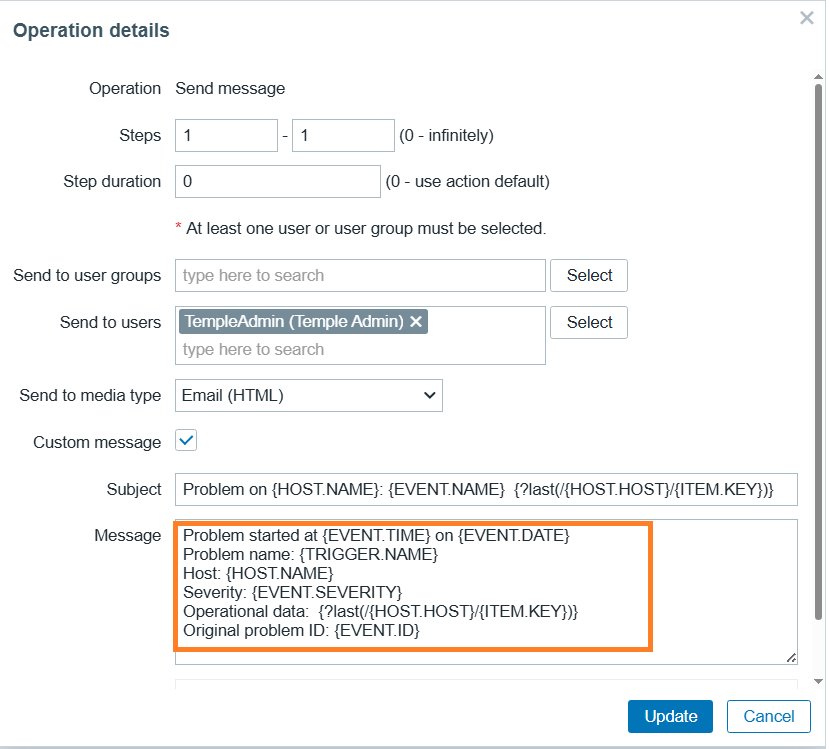The image size is (829, 749).
Task: Click Select next to user groups
Action: [x=589, y=275]
